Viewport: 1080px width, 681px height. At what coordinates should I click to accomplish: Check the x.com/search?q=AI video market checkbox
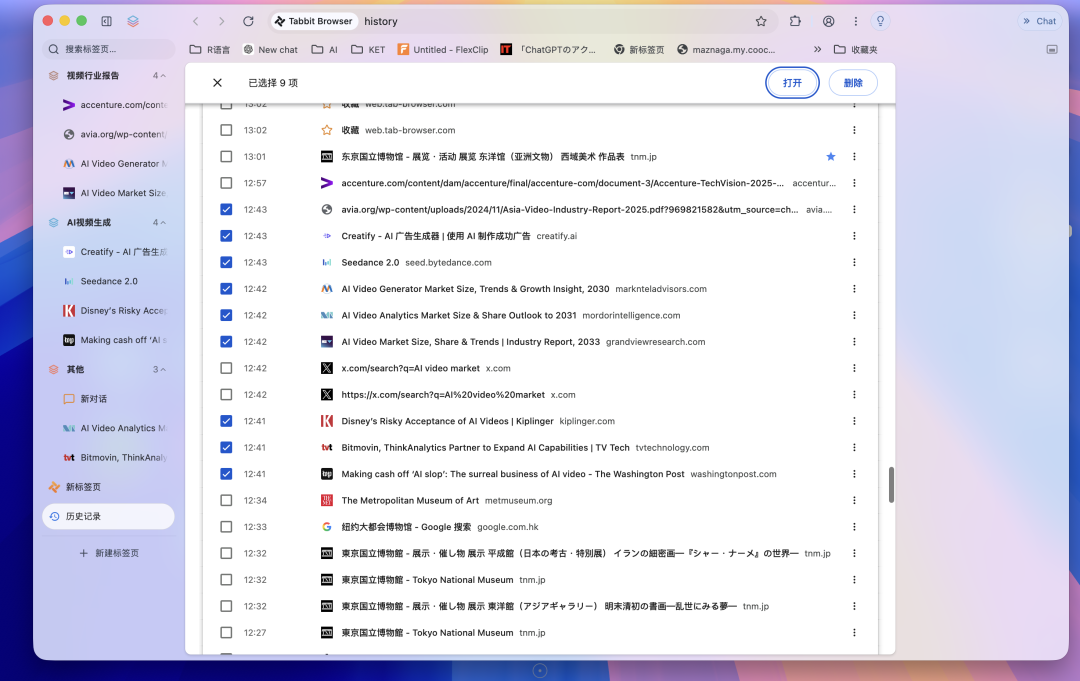(x=226, y=368)
